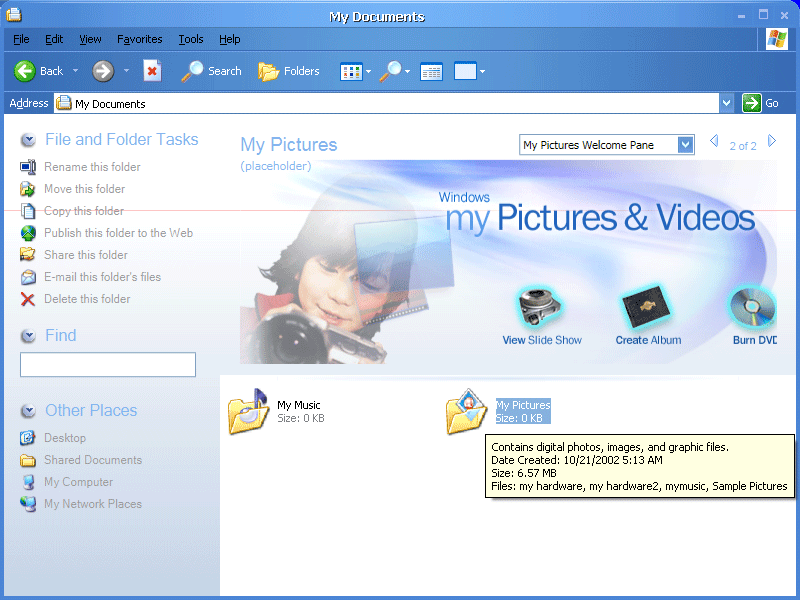Open the My Music folder icon
This screenshot has height=600, width=800.
pos(248,411)
